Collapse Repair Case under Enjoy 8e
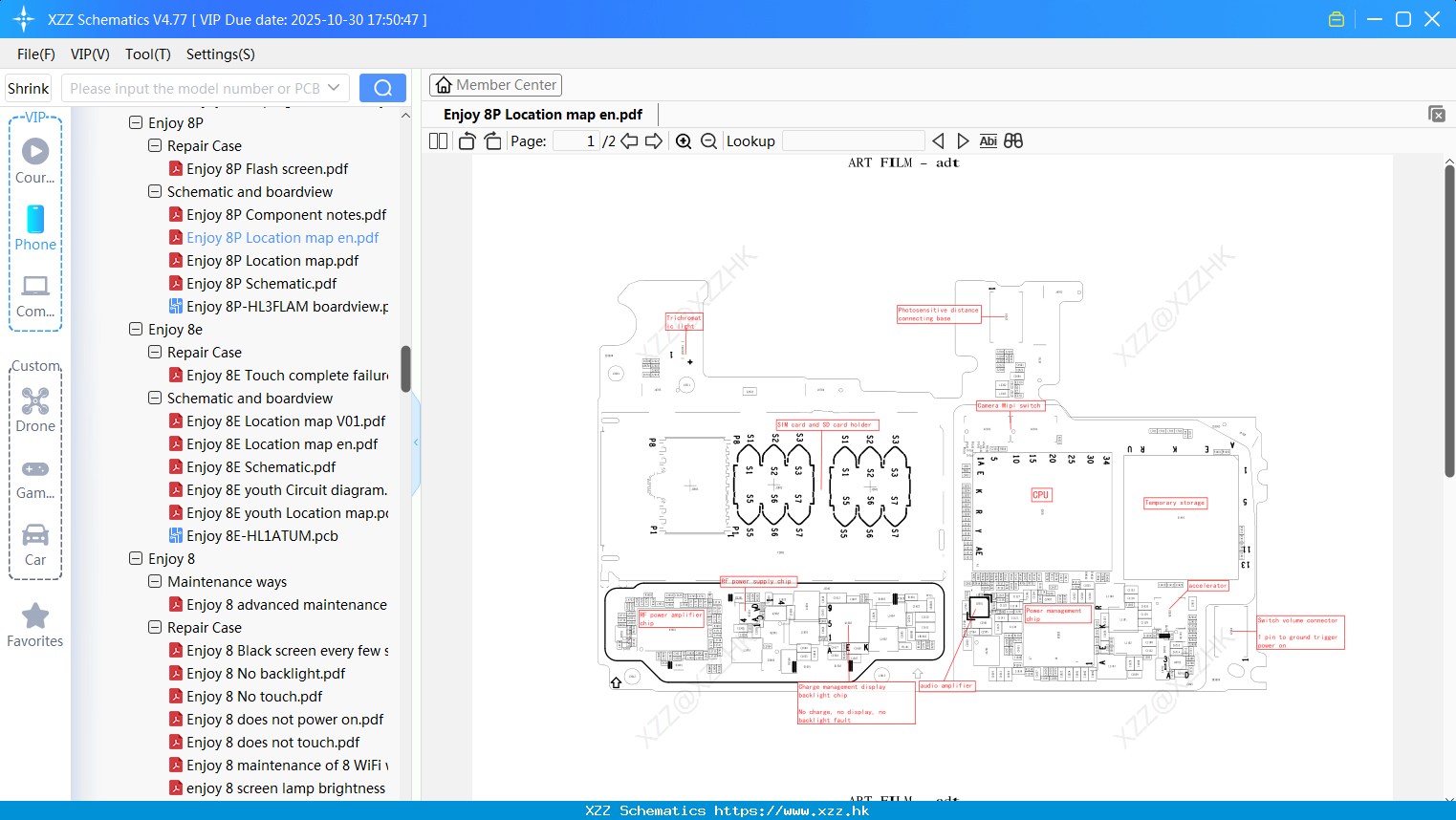 pyautogui.click(x=155, y=352)
